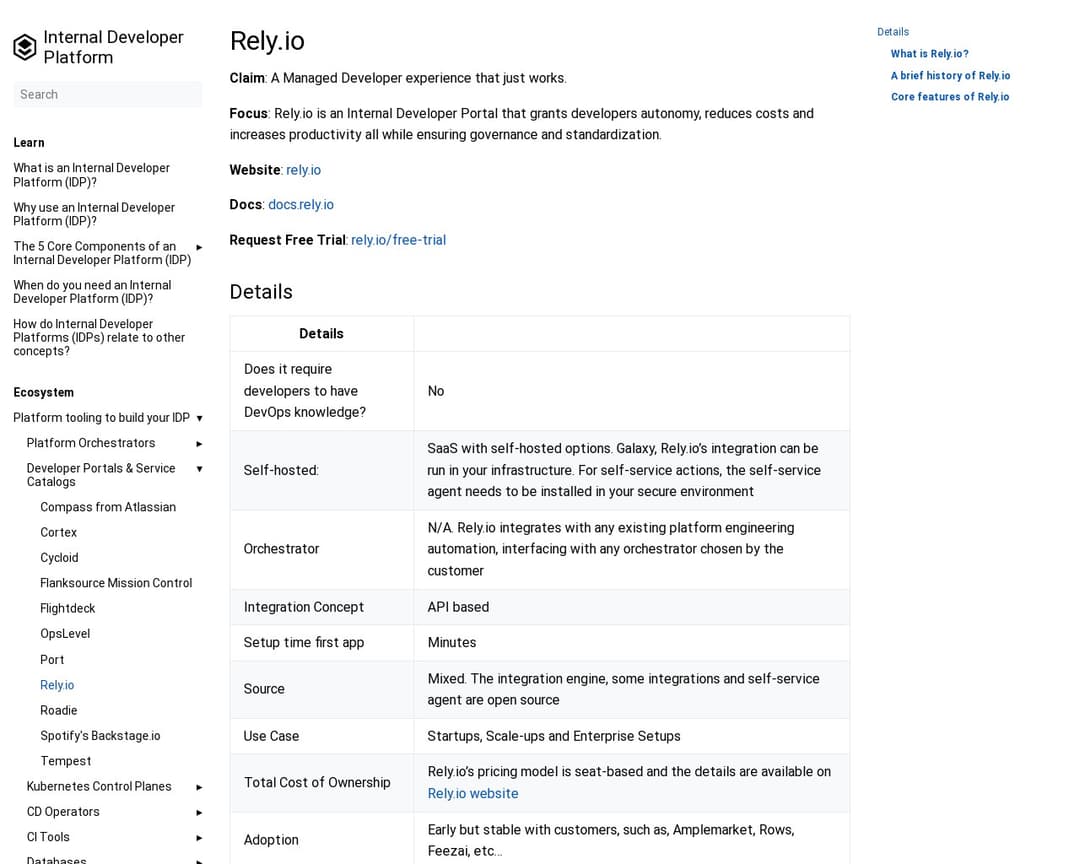Click the Internal Developer Platform logo icon
The image size is (1080, 864).
tap(25, 47)
